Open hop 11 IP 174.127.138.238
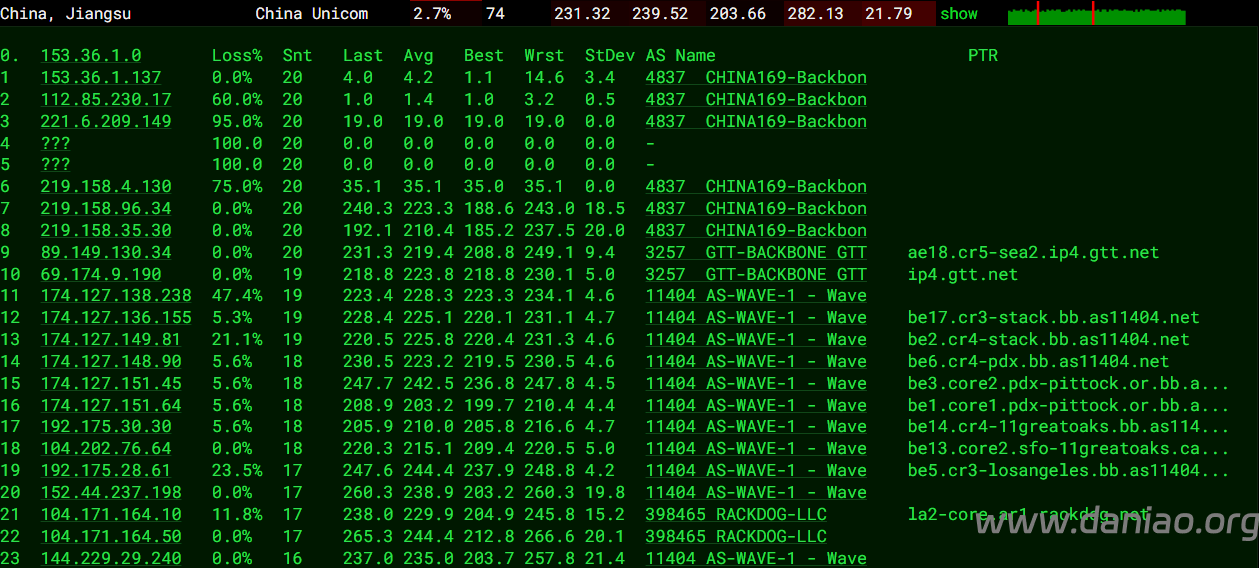This screenshot has height=568, width=1259. [116, 295]
